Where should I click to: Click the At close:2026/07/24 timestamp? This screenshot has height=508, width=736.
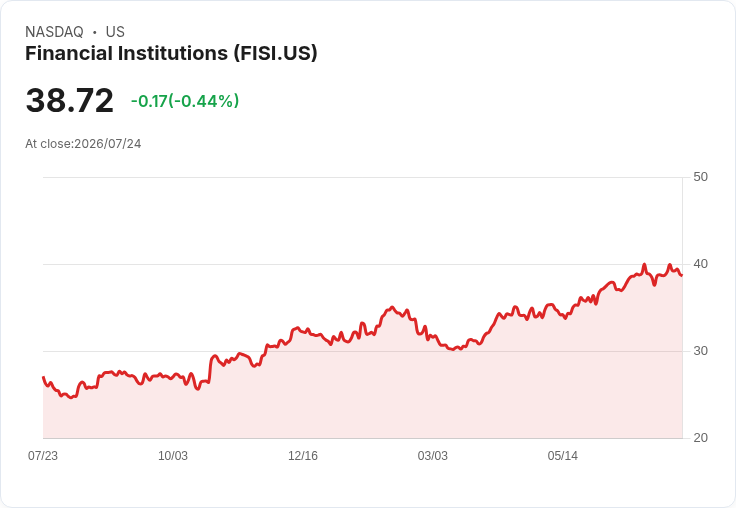(83, 144)
